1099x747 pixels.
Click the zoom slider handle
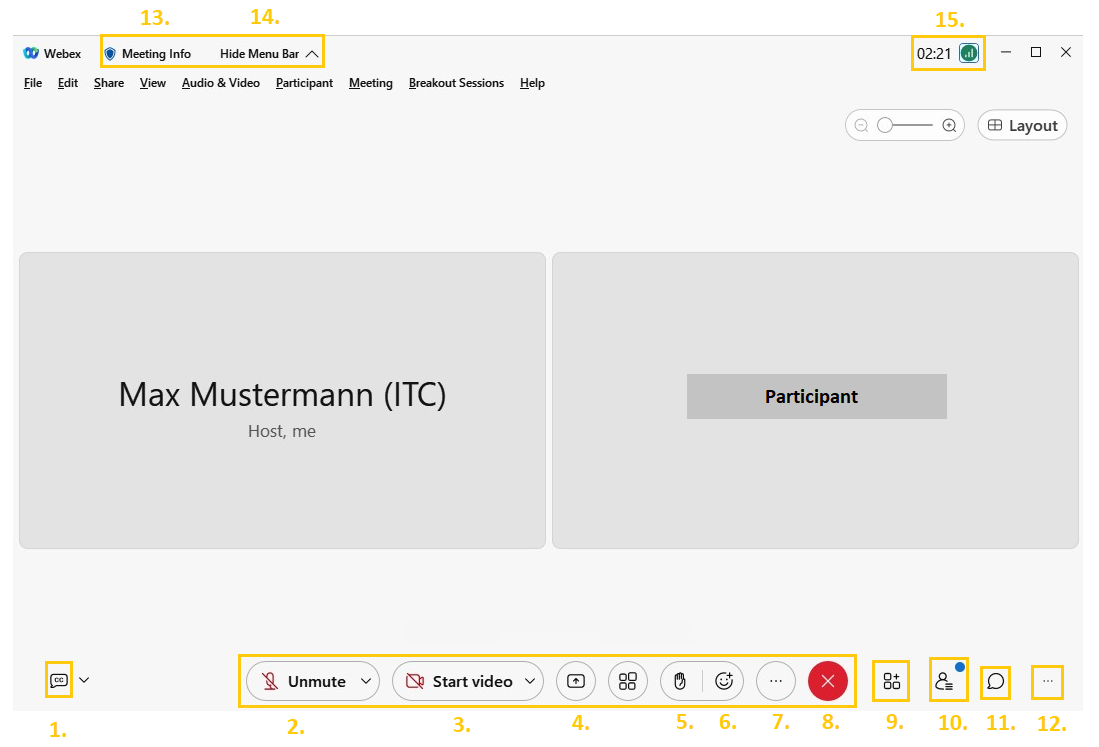click(885, 126)
